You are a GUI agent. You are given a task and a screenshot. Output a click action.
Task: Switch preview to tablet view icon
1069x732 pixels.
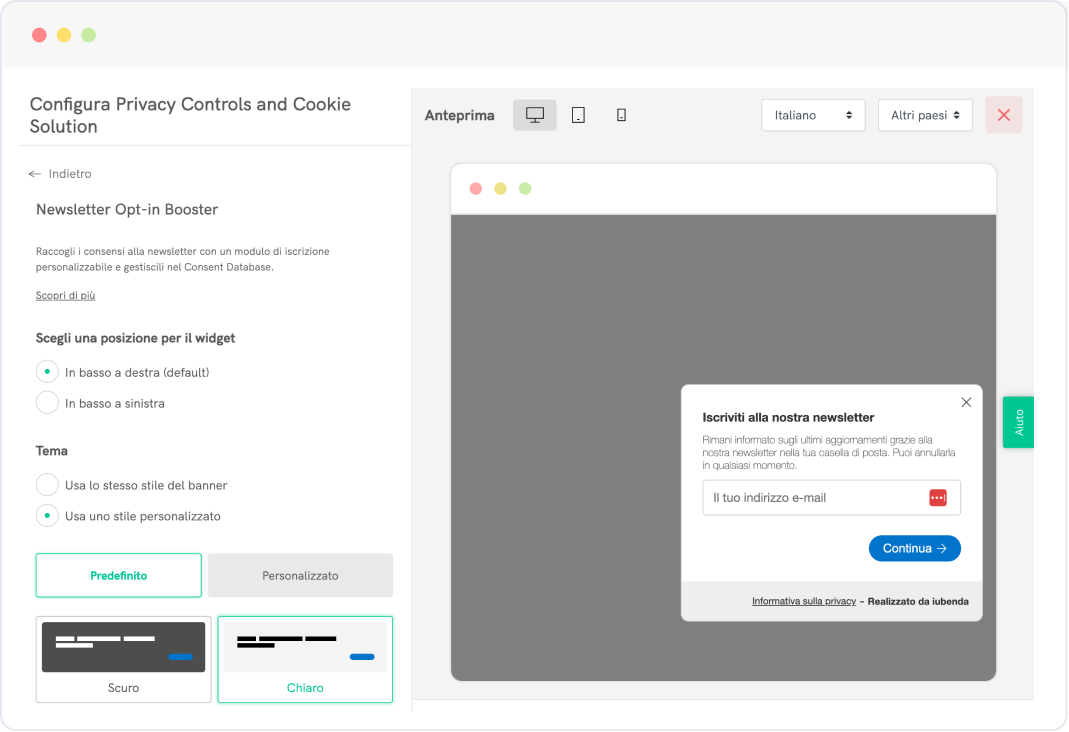point(578,115)
